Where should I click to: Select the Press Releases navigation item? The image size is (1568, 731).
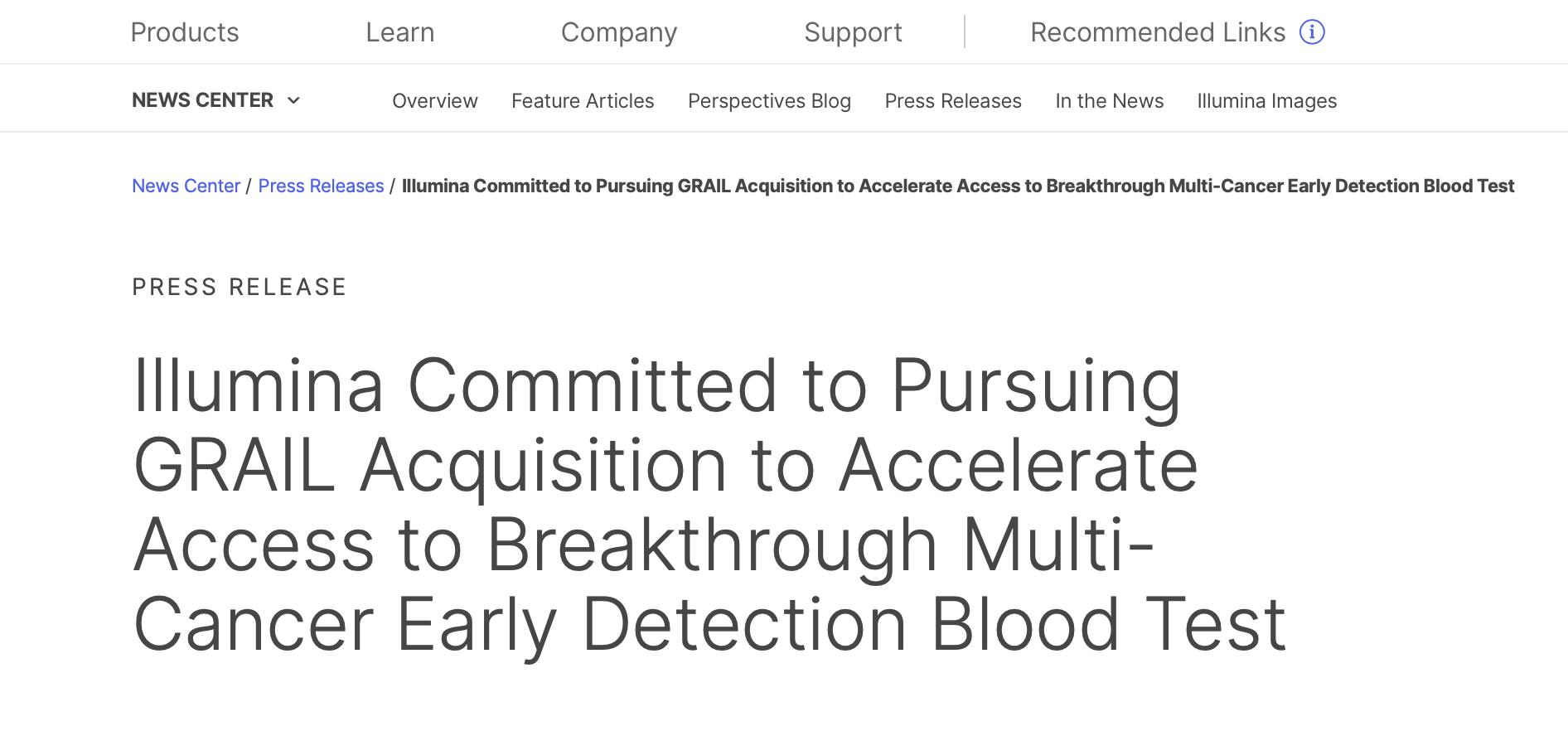point(953,100)
